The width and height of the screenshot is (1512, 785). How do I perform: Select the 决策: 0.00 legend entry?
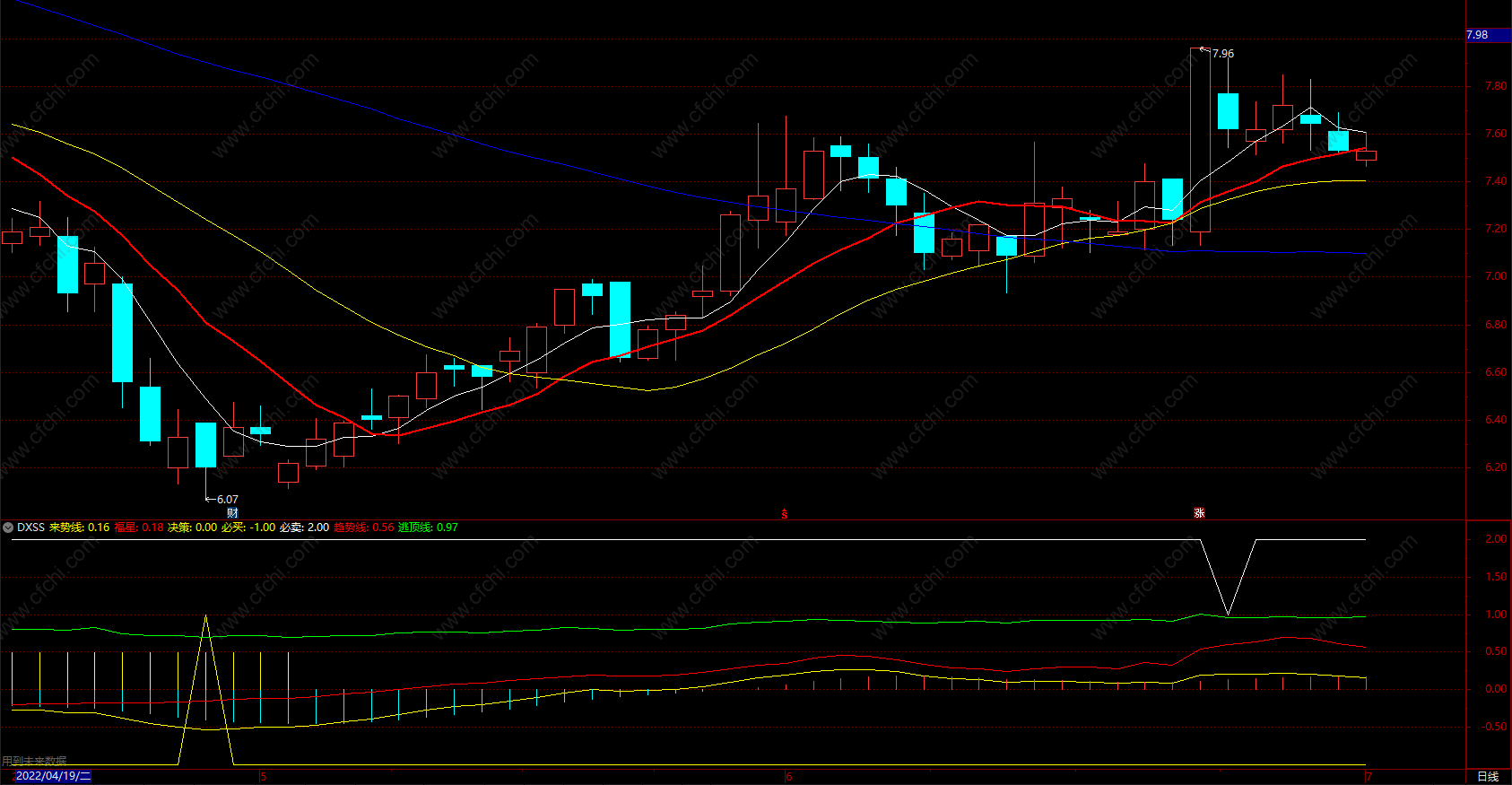tap(193, 528)
